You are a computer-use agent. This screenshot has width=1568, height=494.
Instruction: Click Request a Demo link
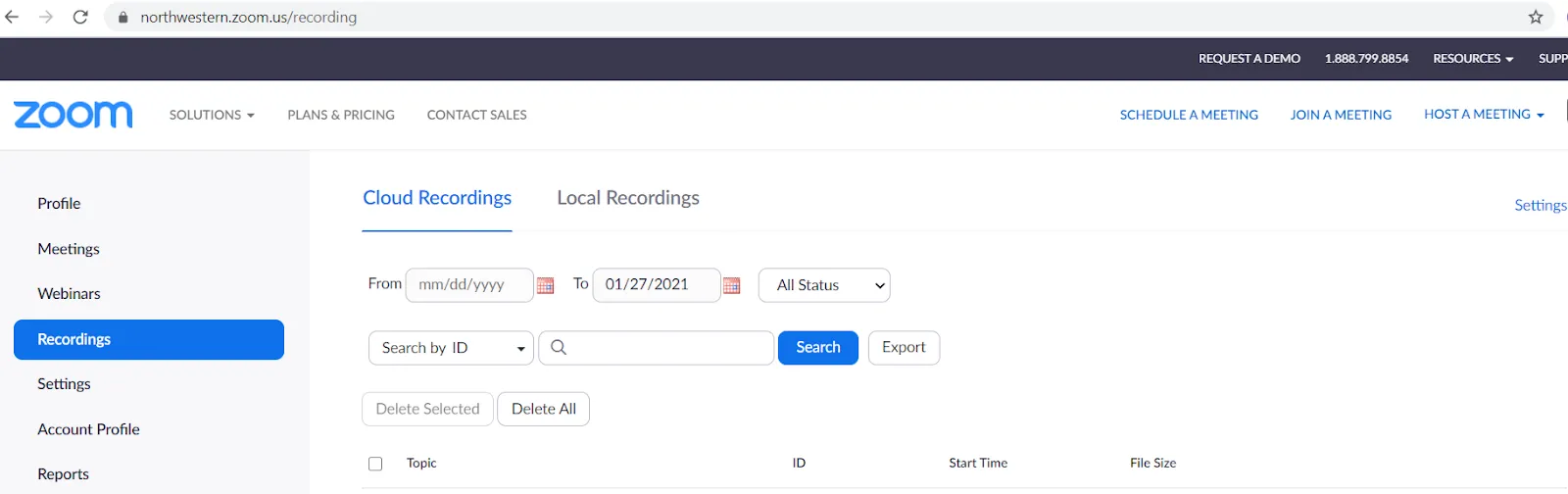(x=1249, y=59)
